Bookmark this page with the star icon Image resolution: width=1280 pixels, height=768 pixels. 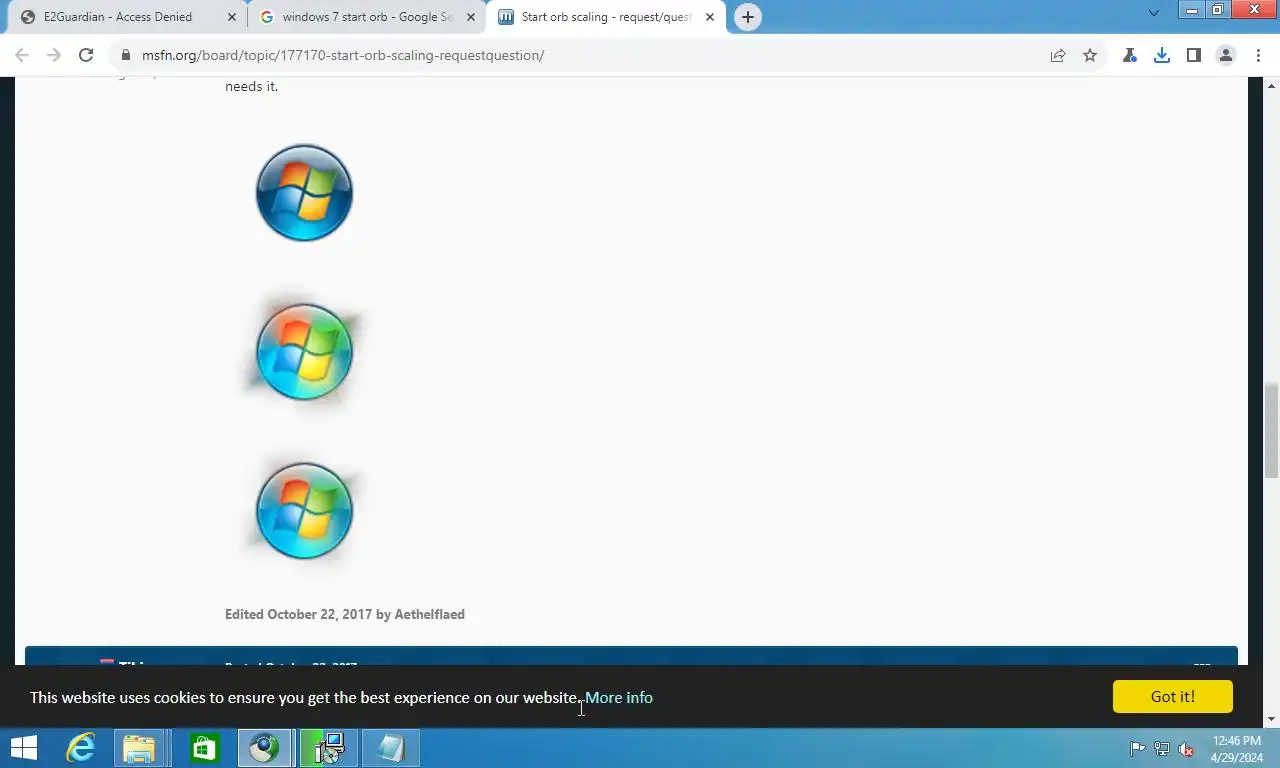(1090, 55)
